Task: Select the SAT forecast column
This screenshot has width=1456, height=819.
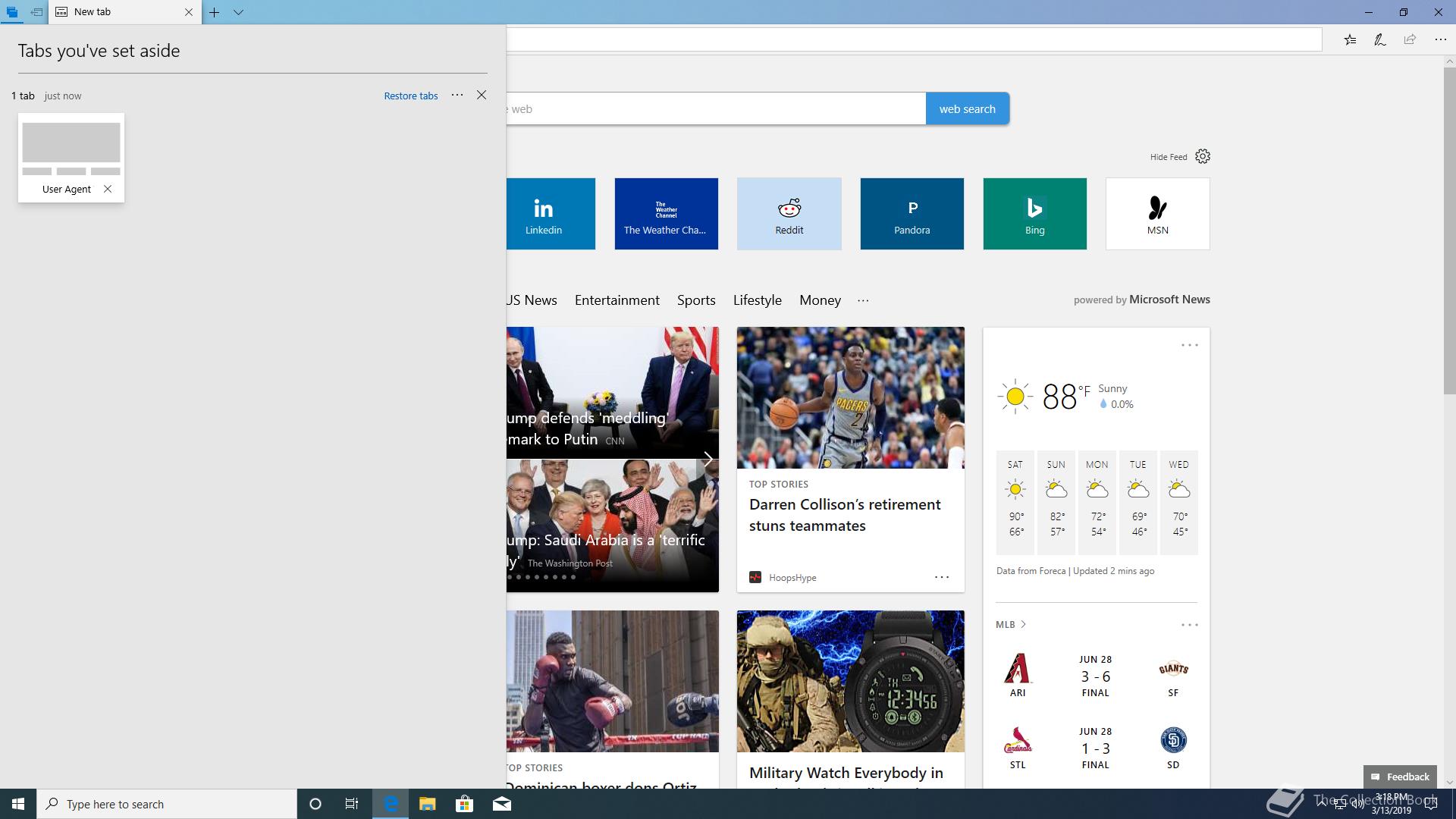Action: coord(1015,502)
